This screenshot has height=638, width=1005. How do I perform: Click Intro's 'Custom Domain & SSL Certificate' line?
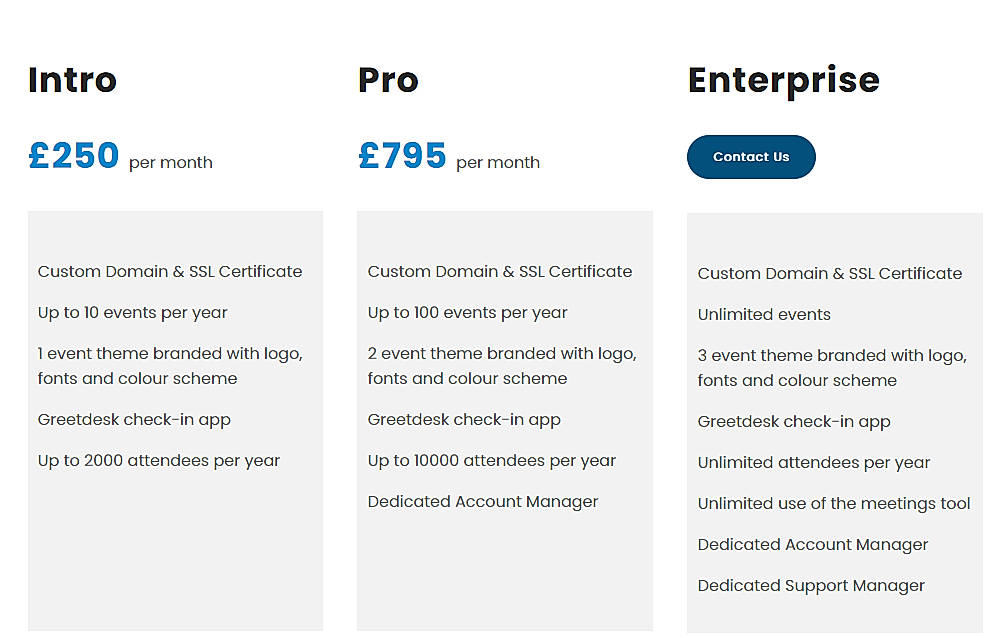[x=170, y=271]
